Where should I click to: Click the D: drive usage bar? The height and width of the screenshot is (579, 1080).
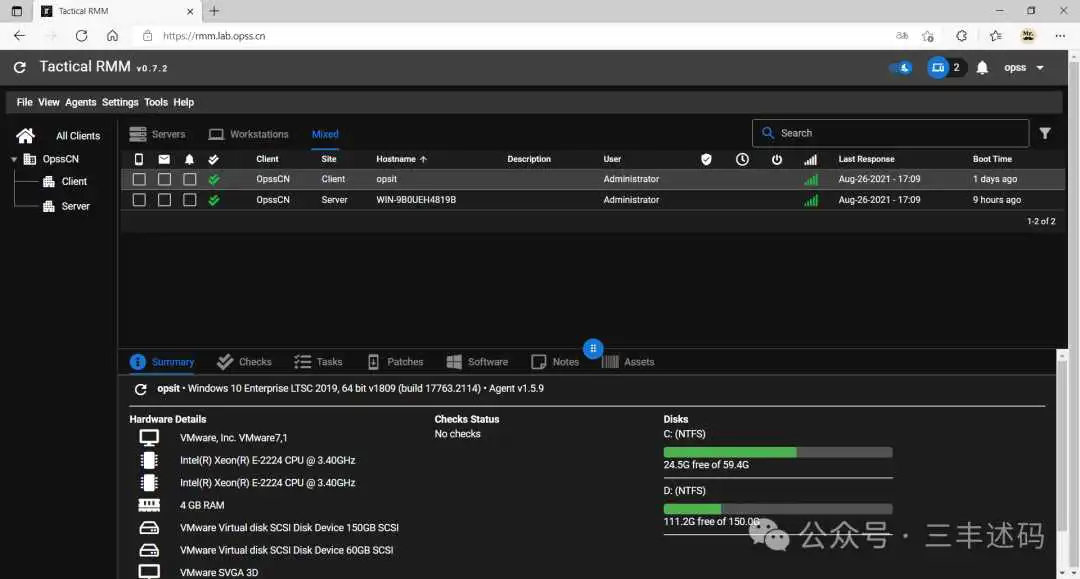(x=778, y=509)
